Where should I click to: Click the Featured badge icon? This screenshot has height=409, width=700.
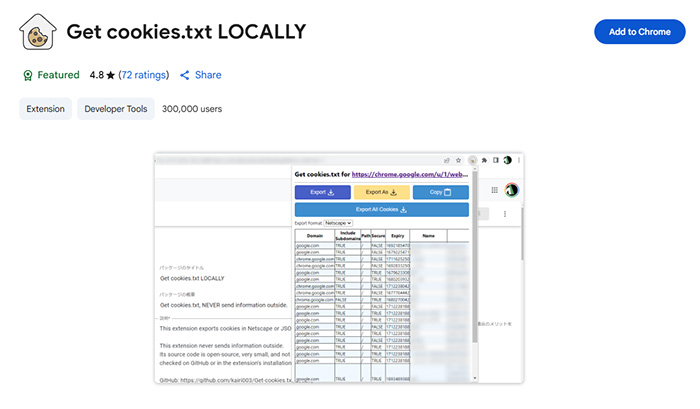pos(27,75)
